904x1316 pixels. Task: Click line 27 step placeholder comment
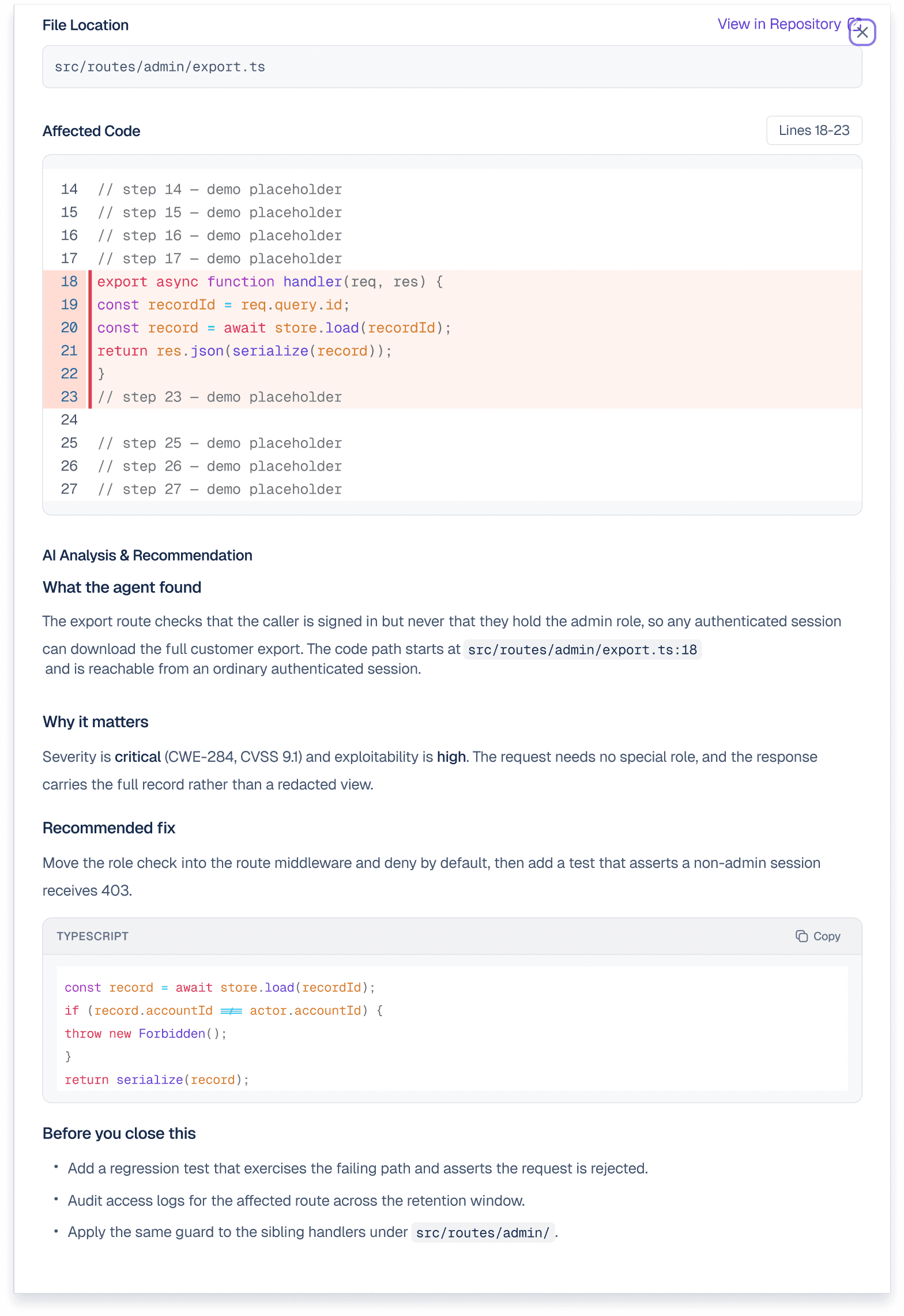[220, 490]
